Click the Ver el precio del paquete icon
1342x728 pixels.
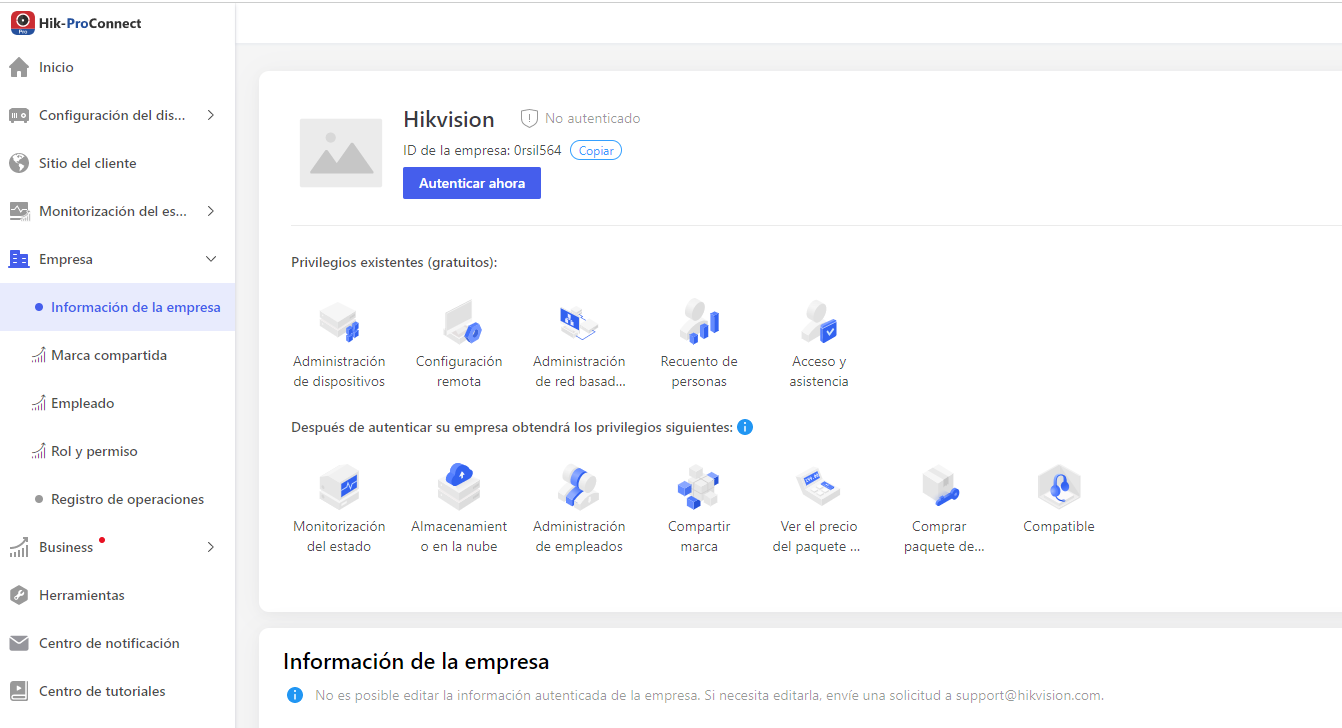(x=818, y=487)
